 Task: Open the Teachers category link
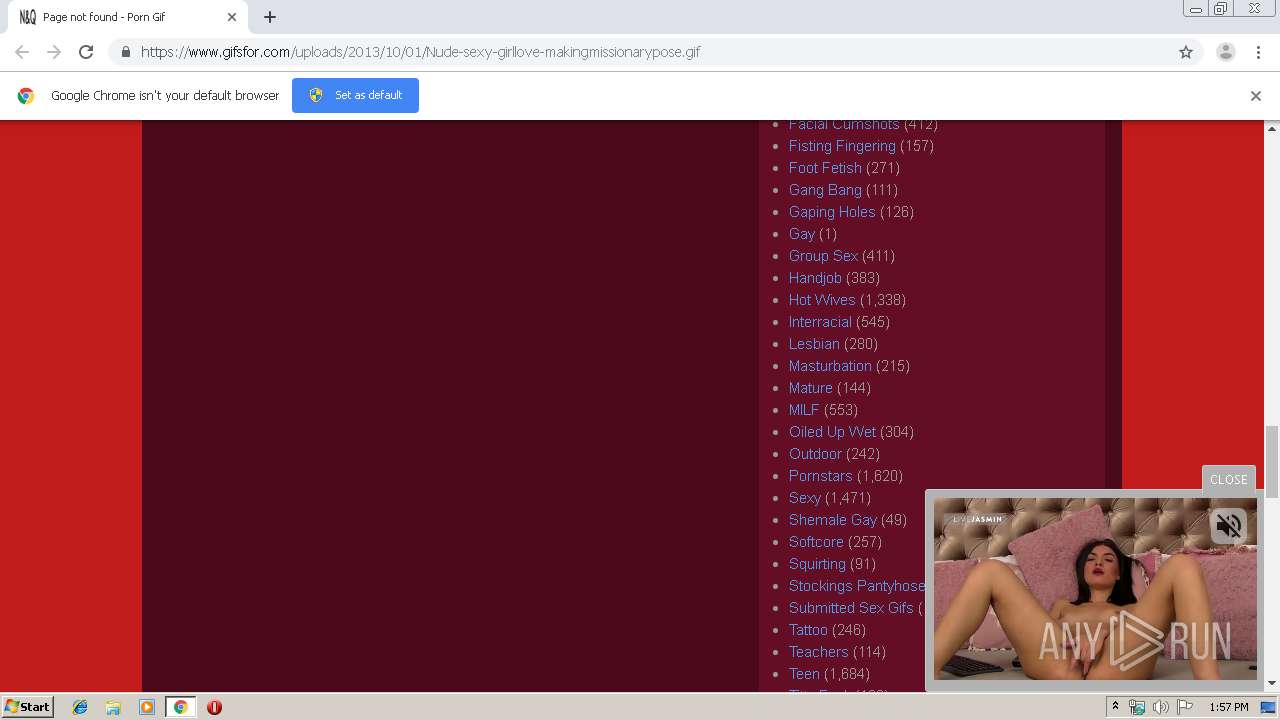pyautogui.click(x=818, y=652)
